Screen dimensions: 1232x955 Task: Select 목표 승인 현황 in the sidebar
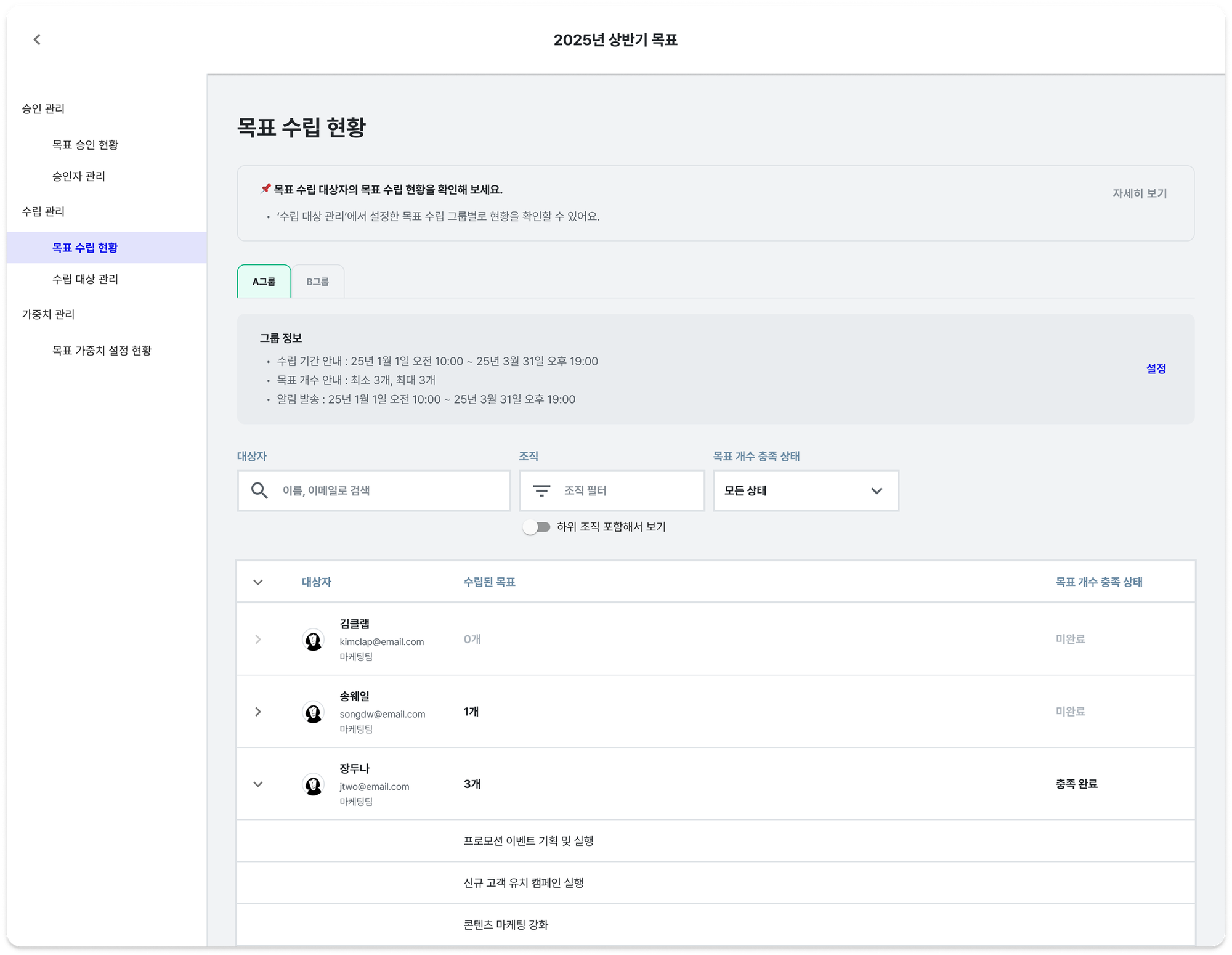86,145
